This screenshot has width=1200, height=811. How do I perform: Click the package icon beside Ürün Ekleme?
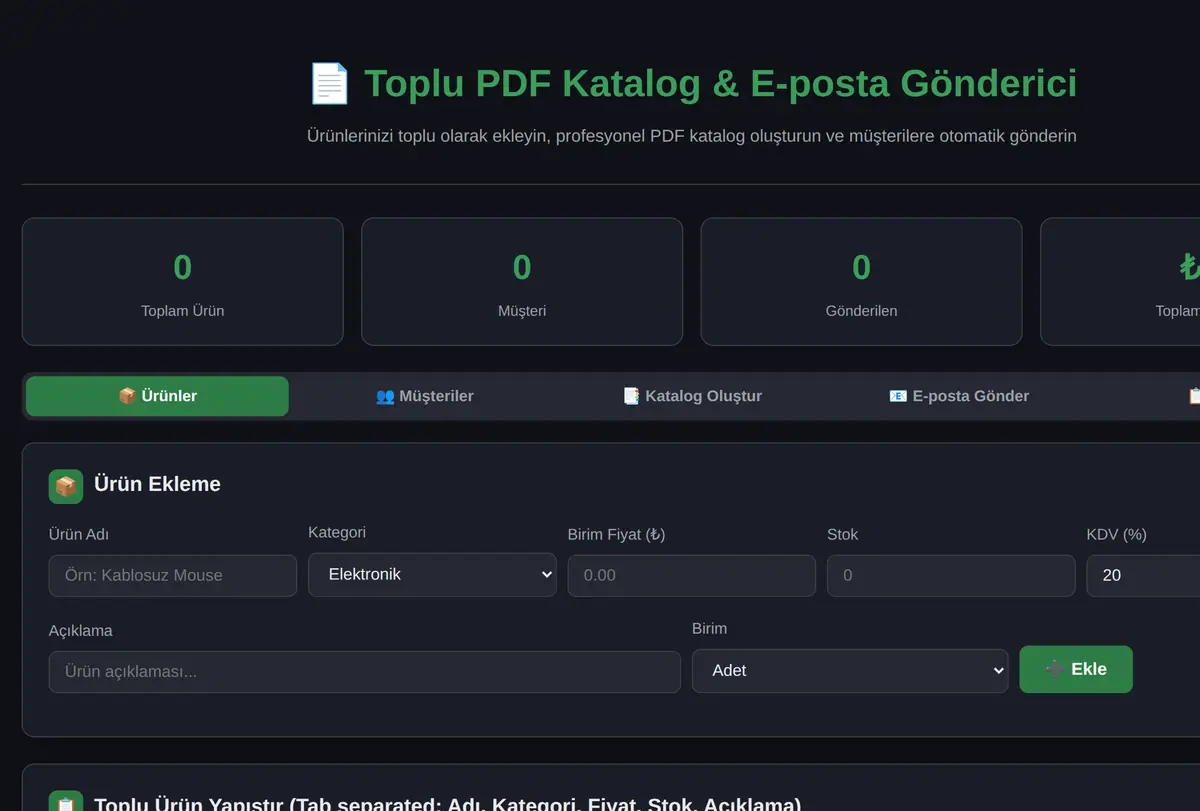pos(66,486)
